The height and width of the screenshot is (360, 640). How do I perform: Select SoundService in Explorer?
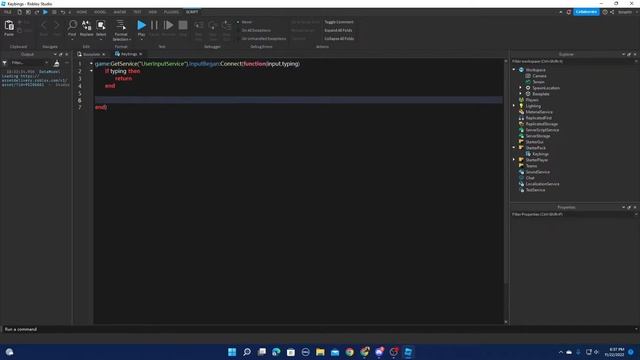click(538, 172)
